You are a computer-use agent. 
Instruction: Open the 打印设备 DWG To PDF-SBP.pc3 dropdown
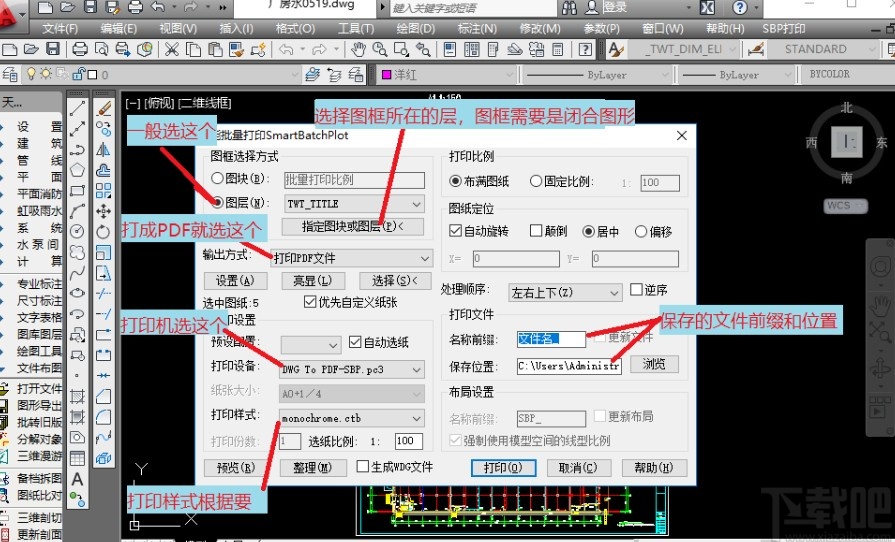(x=352, y=370)
